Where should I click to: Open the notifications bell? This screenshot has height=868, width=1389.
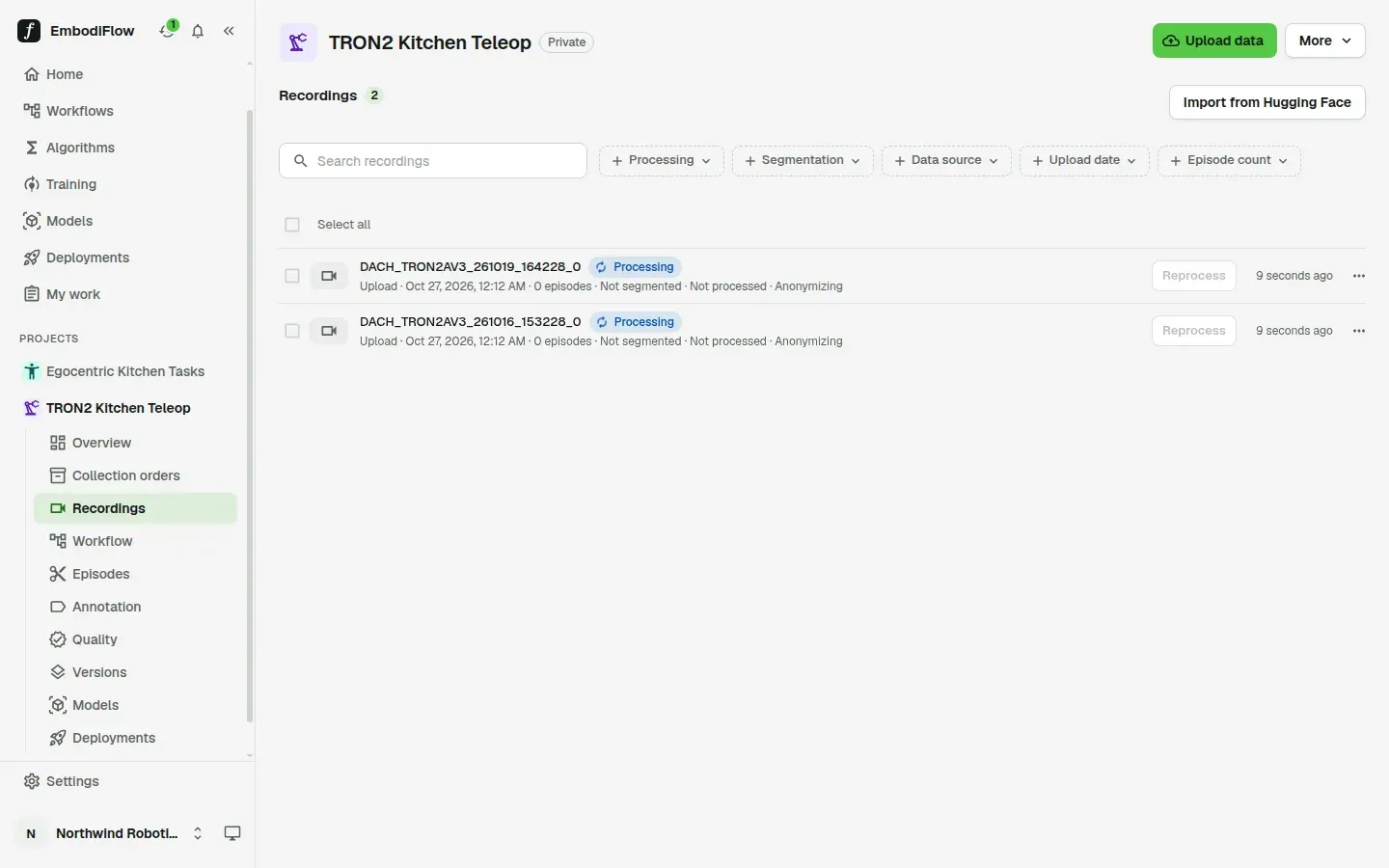[x=198, y=31]
